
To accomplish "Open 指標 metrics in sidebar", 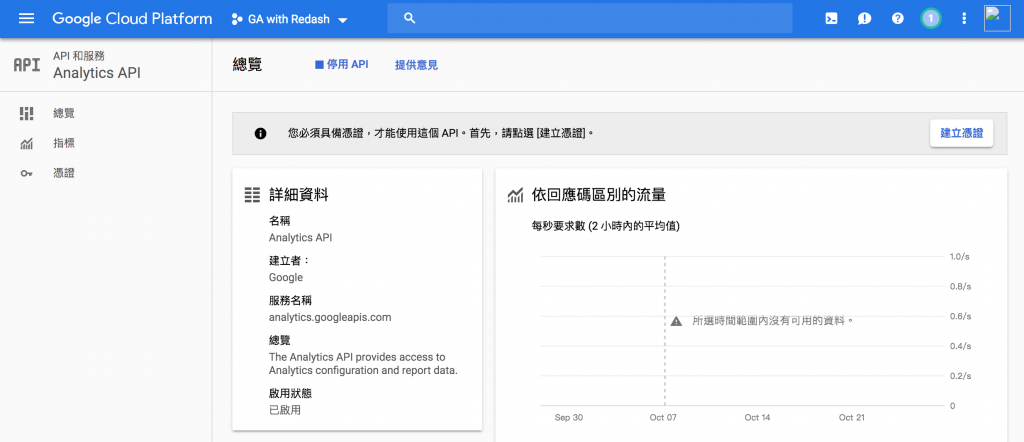I will [64, 144].
